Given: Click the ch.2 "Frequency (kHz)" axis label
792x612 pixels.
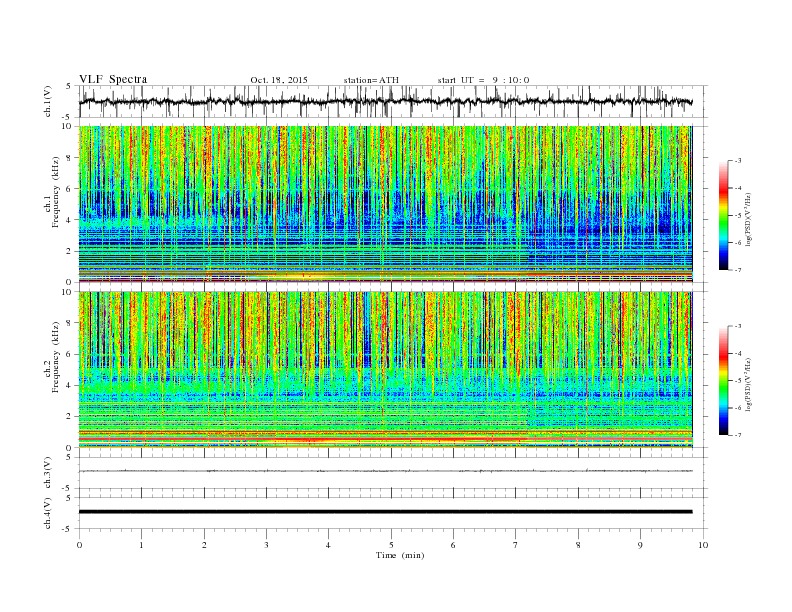Looking at the screenshot, I should point(55,356).
